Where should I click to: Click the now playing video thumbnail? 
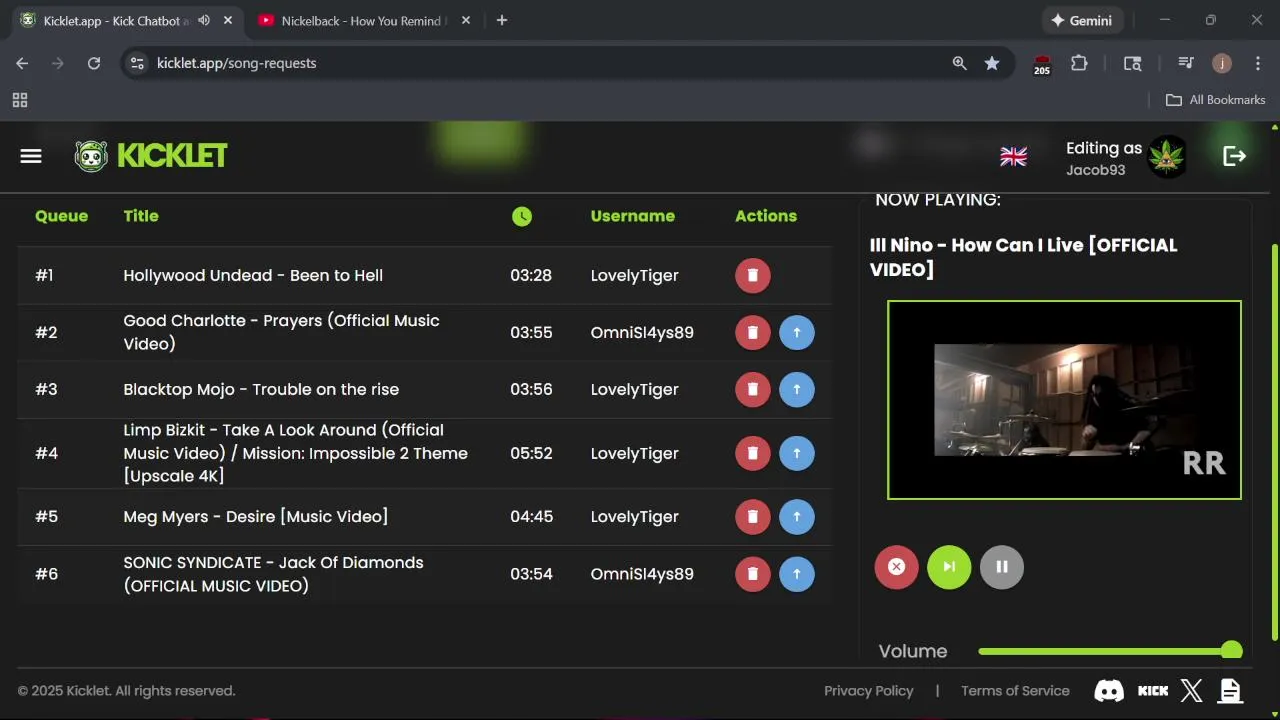coord(1064,400)
